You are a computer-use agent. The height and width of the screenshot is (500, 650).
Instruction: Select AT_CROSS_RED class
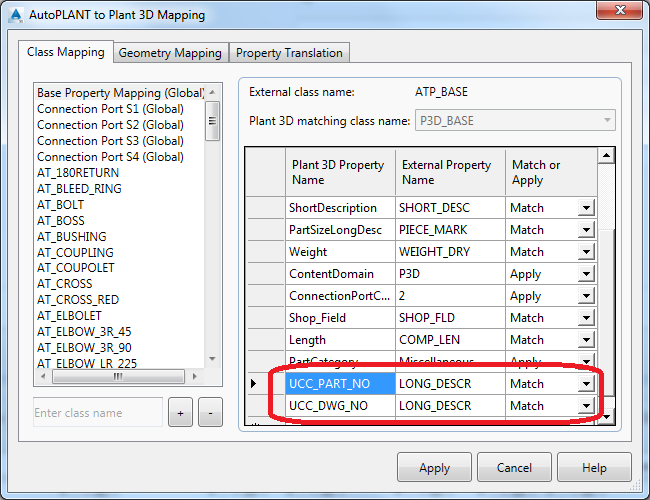pyautogui.click(x=78, y=300)
